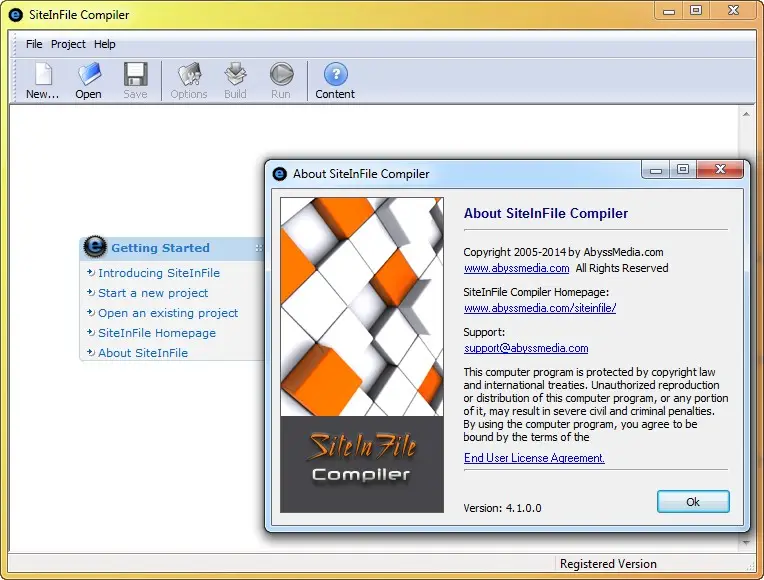764x580 pixels.
Task: Click Copyright 2005-2014 by AbyssMedia.com text
Action: click(563, 252)
